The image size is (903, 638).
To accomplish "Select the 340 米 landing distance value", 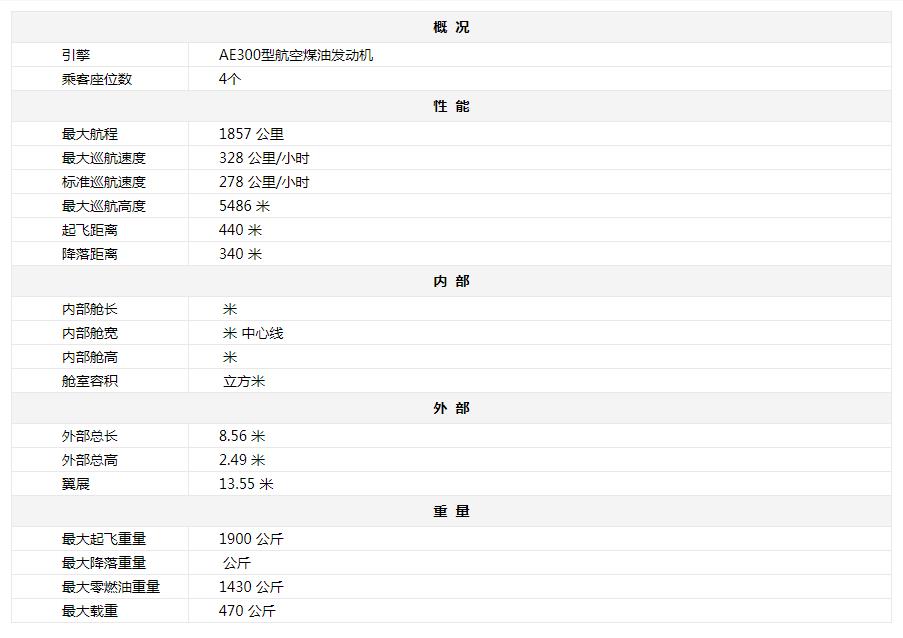I will pos(240,254).
